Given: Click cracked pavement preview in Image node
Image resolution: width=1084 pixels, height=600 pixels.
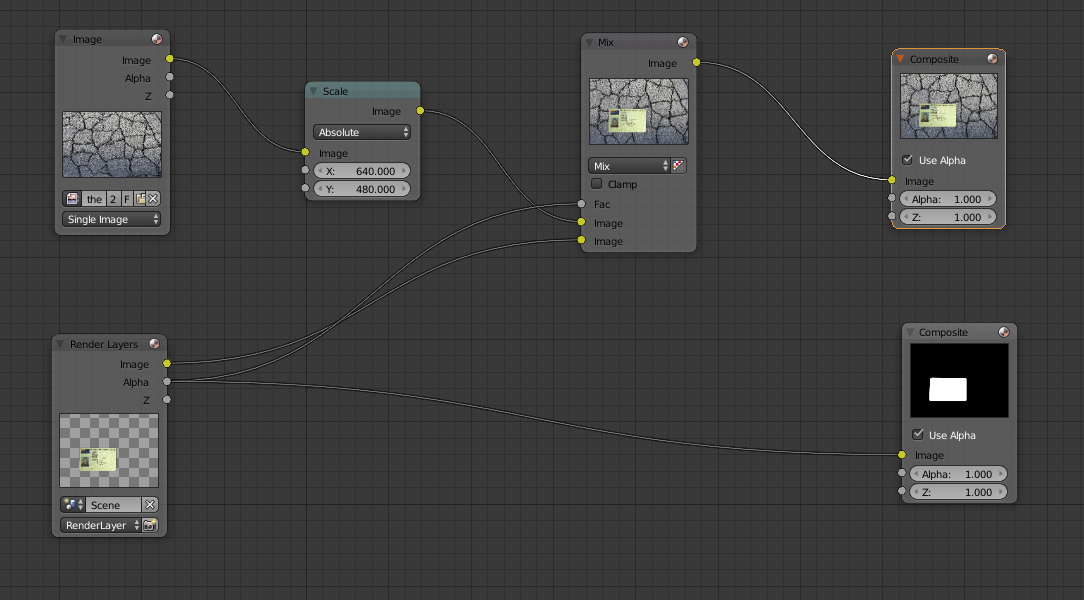Looking at the screenshot, I should pyautogui.click(x=112, y=144).
